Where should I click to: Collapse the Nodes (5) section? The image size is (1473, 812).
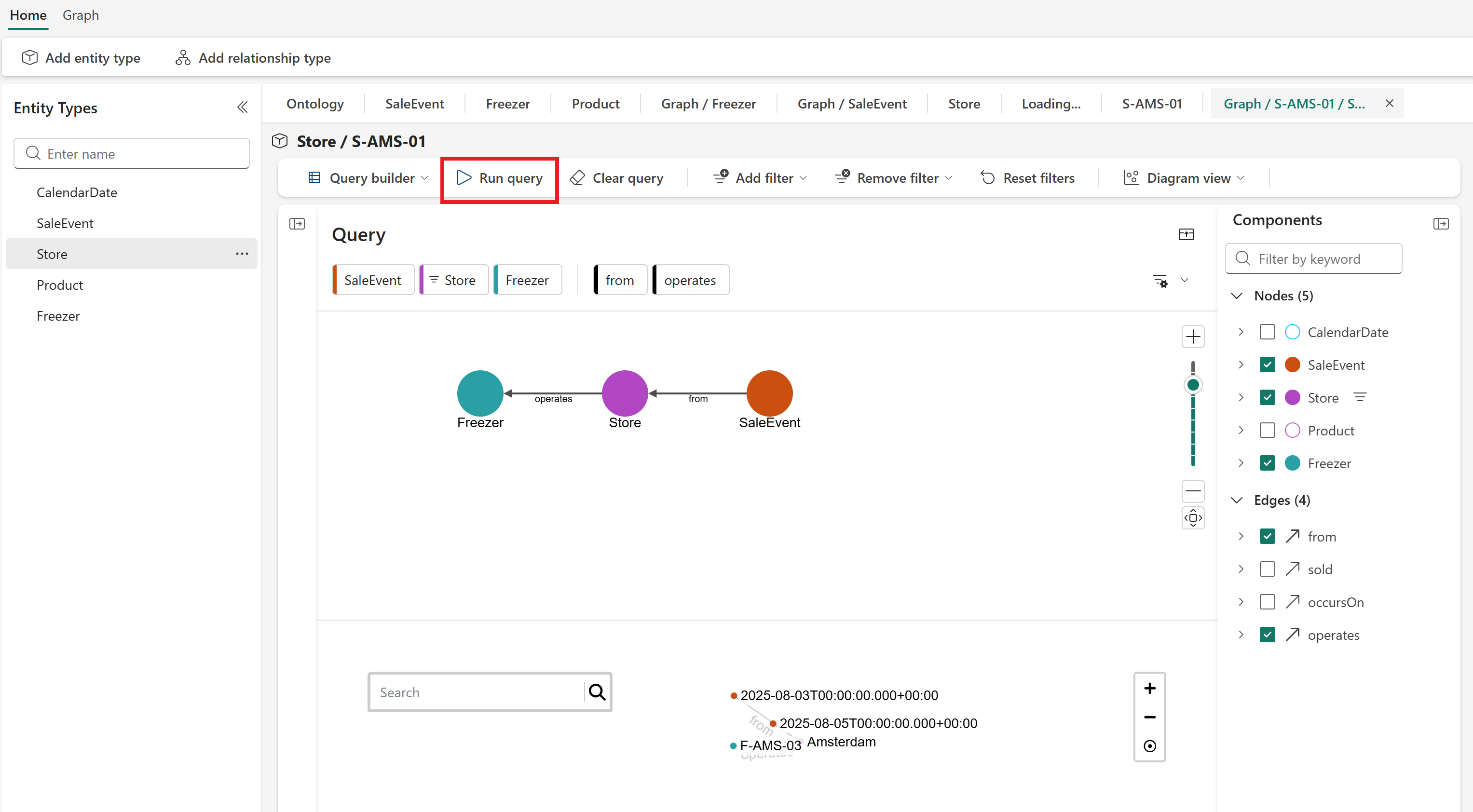coord(1237,296)
